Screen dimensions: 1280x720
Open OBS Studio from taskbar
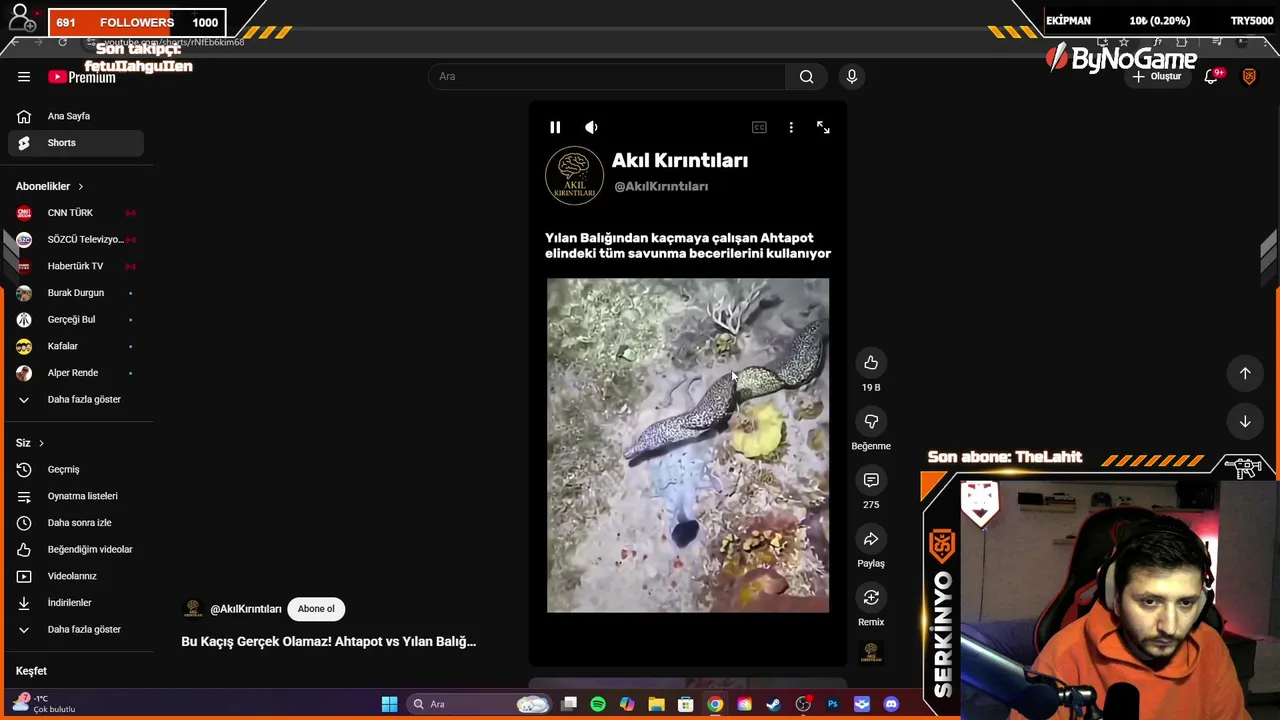click(803, 704)
